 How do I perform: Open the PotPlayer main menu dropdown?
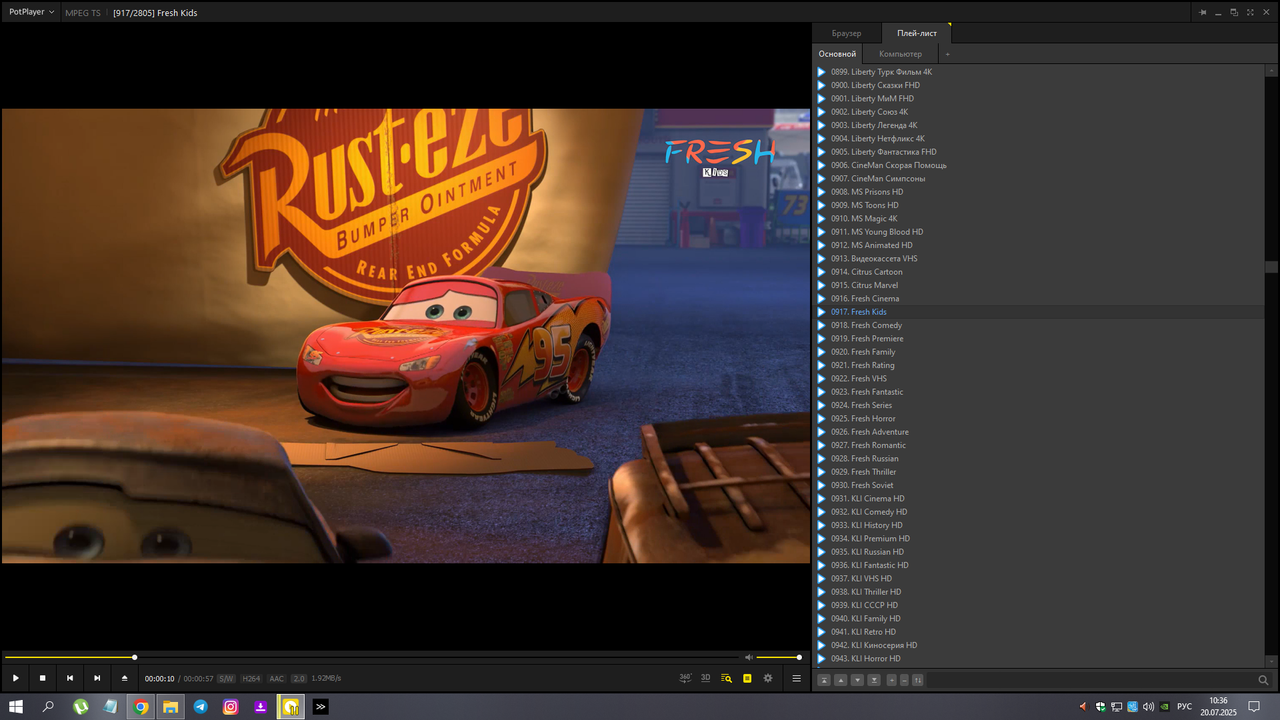(x=31, y=12)
